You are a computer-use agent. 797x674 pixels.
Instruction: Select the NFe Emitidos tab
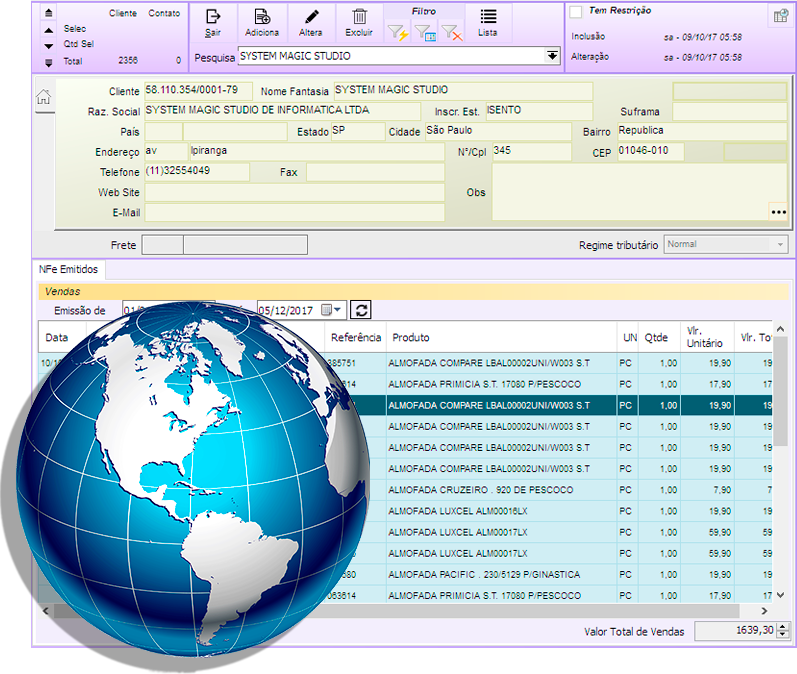[68, 269]
